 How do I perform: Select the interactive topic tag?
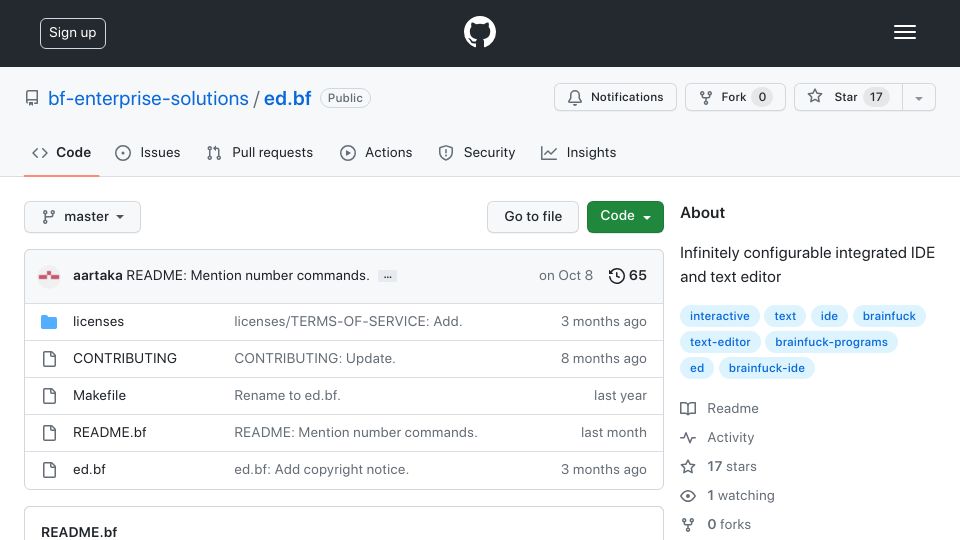tap(719, 316)
